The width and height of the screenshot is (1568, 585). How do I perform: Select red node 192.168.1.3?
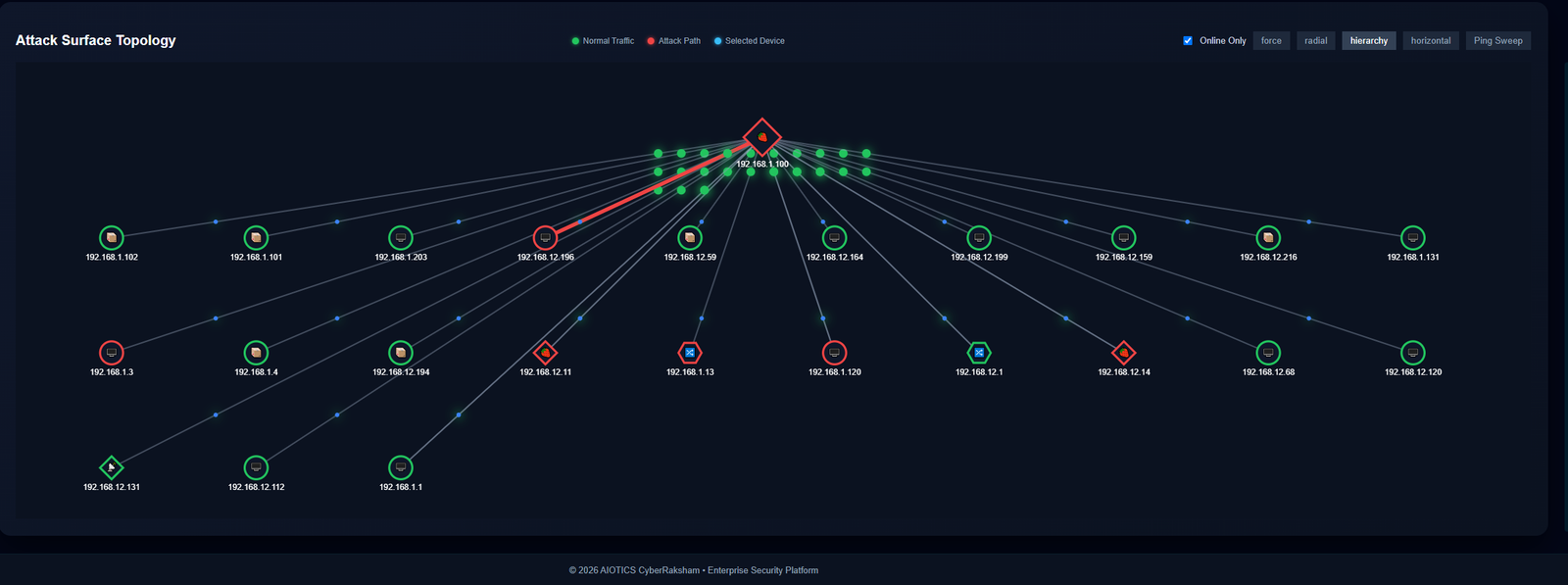[x=112, y=352]
